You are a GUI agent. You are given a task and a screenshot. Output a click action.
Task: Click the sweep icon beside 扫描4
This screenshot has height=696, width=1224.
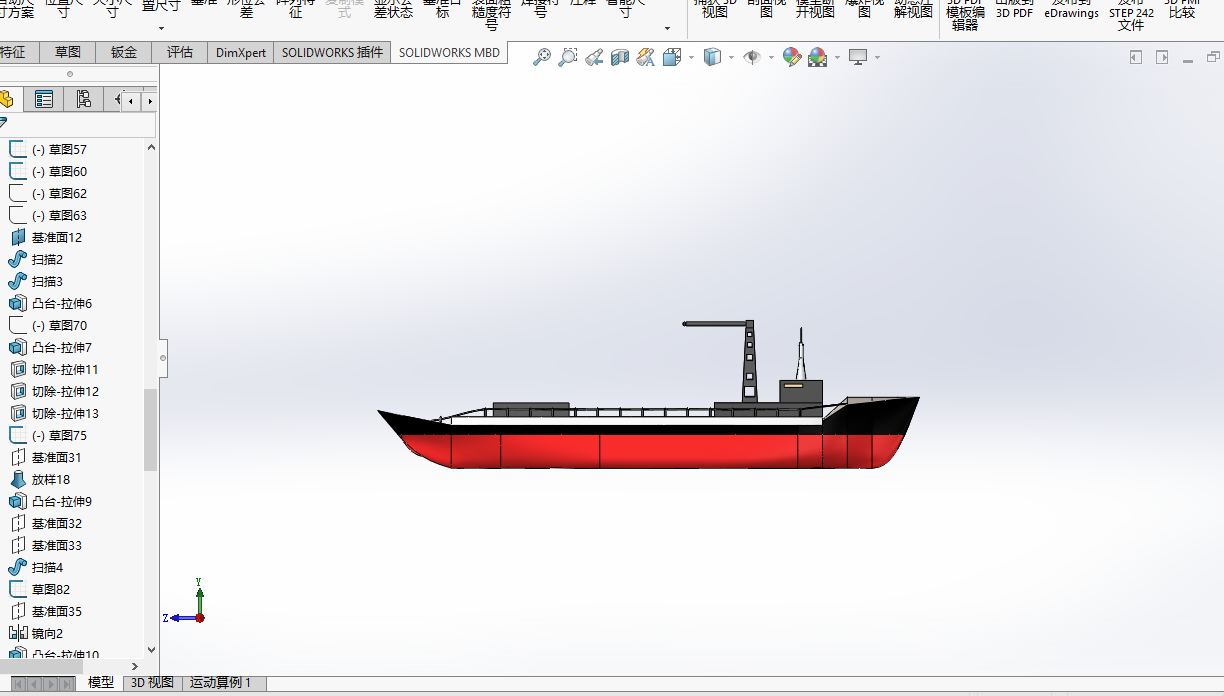[17, 567]
